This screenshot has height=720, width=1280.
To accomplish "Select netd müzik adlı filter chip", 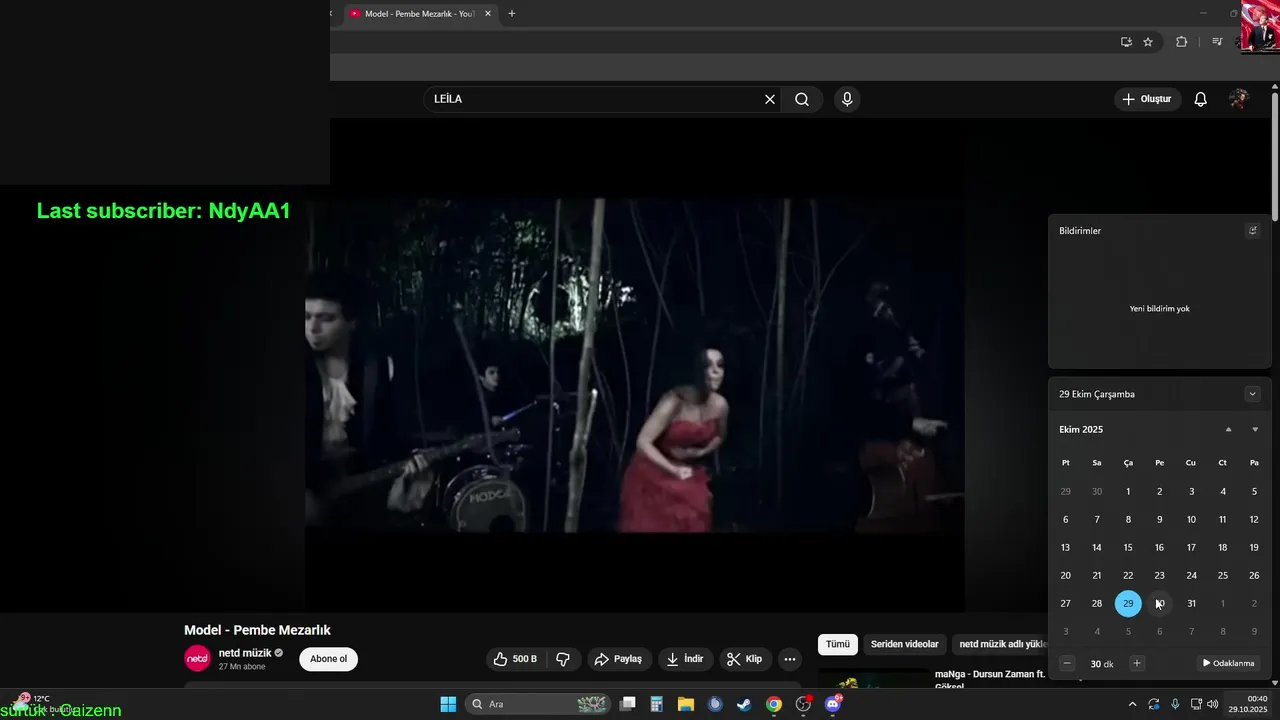I will 1002,644.
